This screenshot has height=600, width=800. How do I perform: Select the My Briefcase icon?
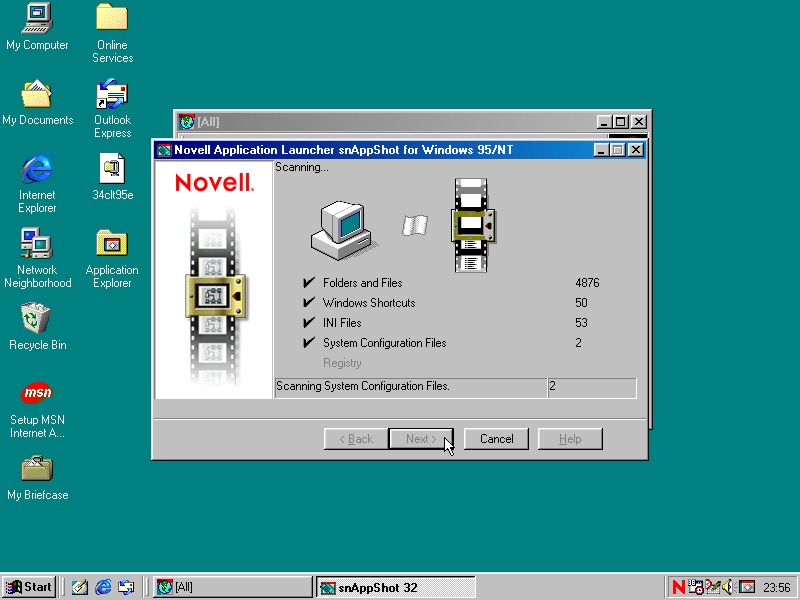coord(37,478)
